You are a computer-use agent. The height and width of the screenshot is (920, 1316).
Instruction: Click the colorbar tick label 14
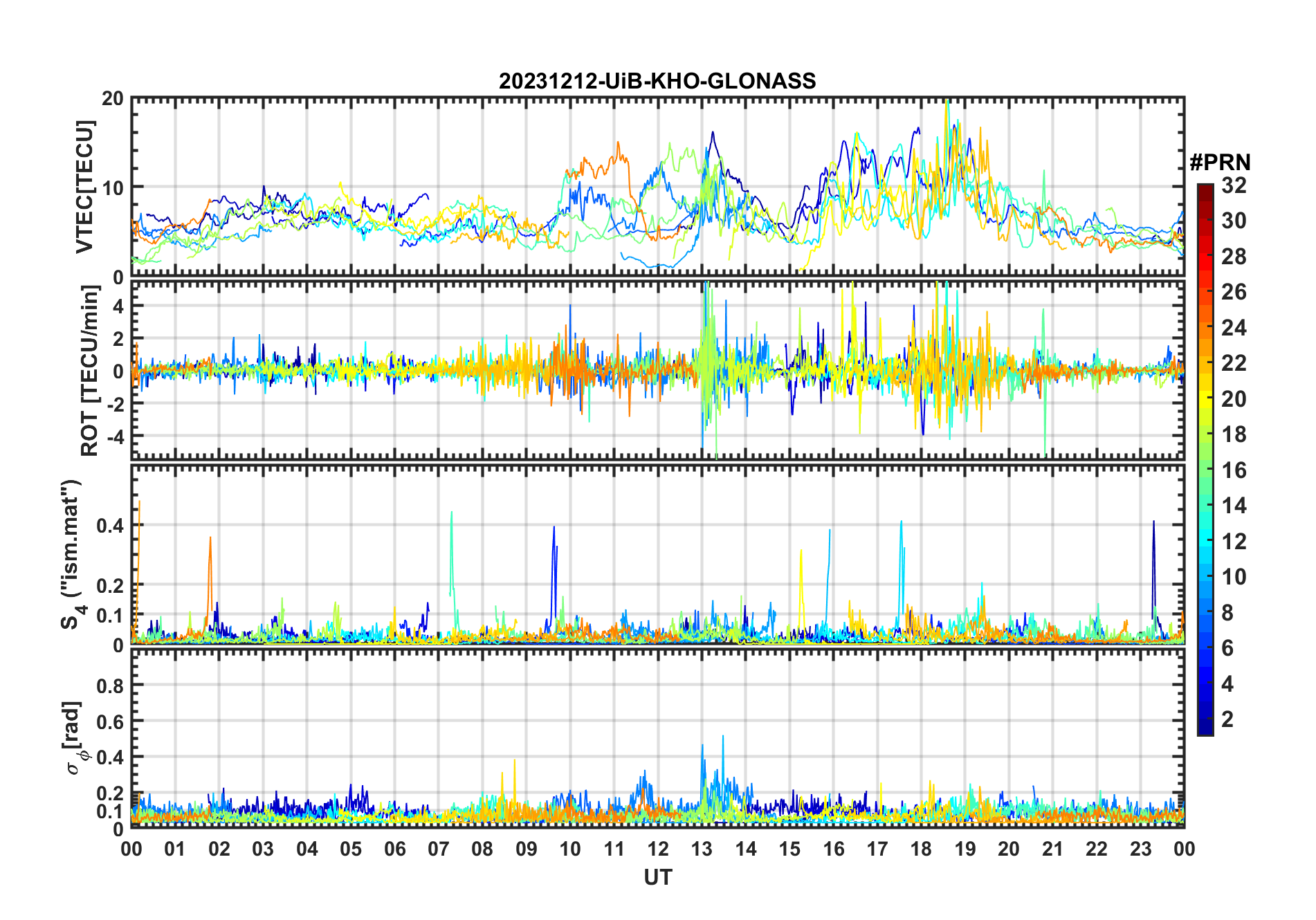point(1234,506)
